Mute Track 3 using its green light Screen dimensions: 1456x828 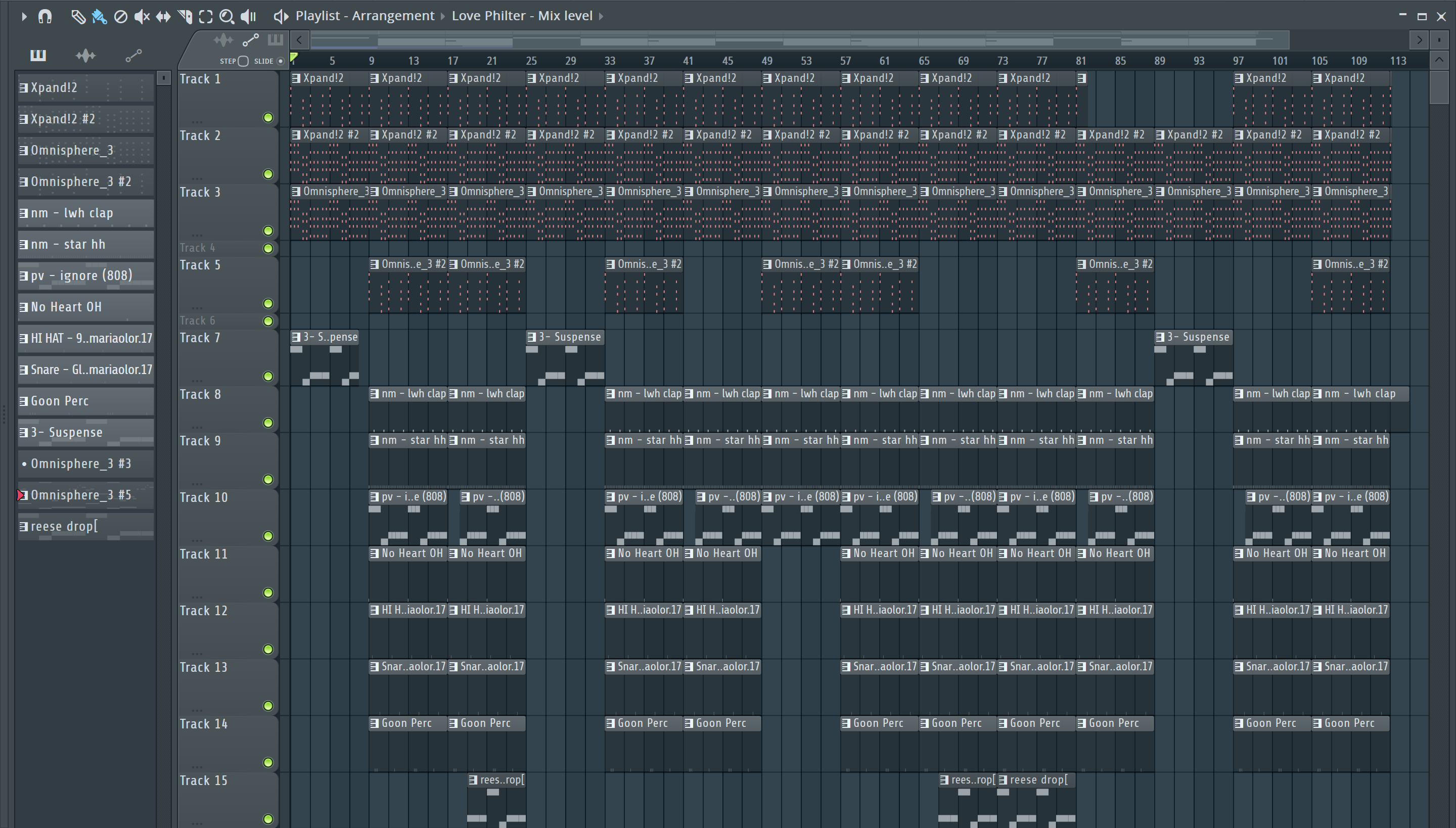click(x=268, y=231)
